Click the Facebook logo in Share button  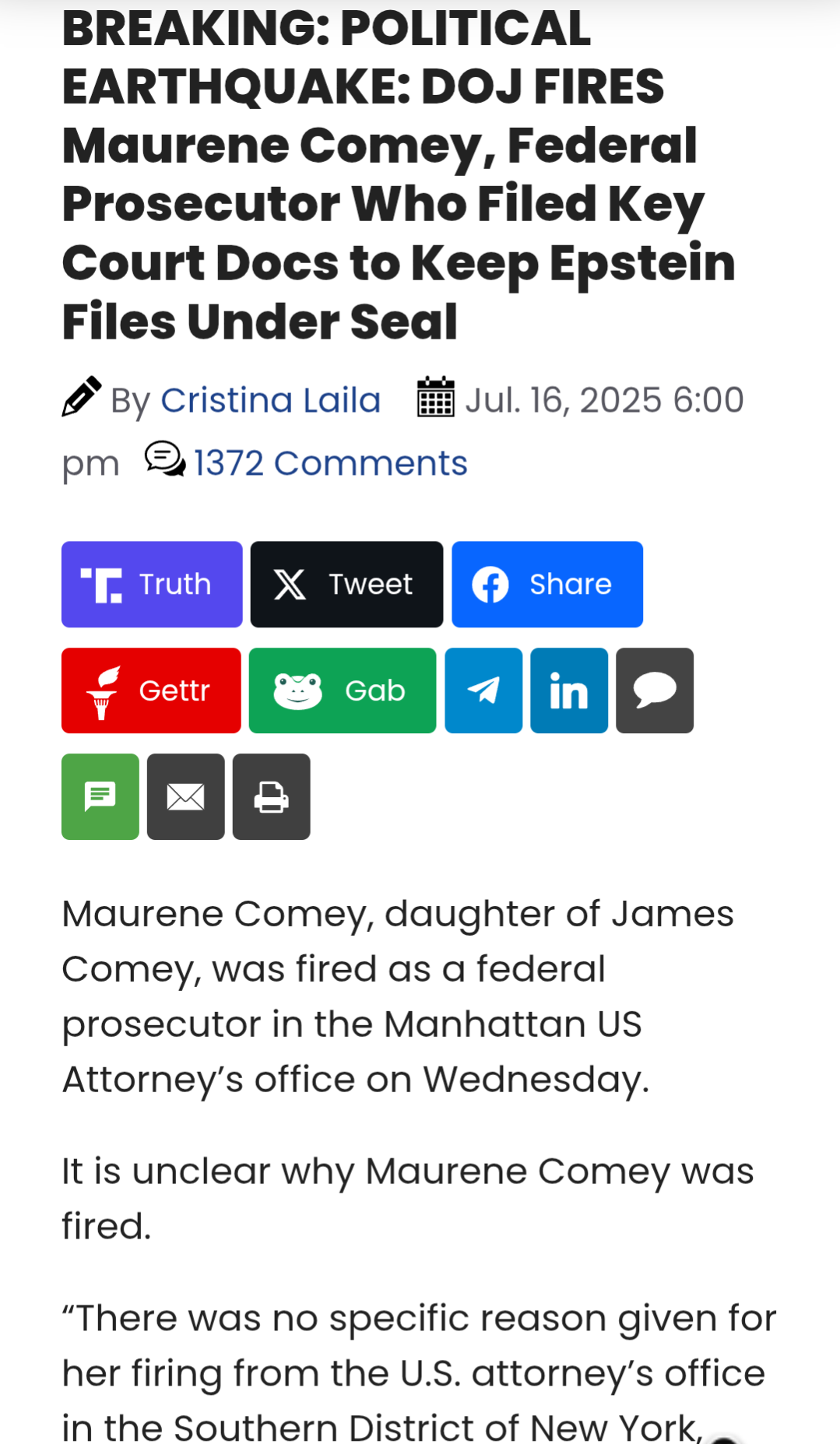pos(490,585)
